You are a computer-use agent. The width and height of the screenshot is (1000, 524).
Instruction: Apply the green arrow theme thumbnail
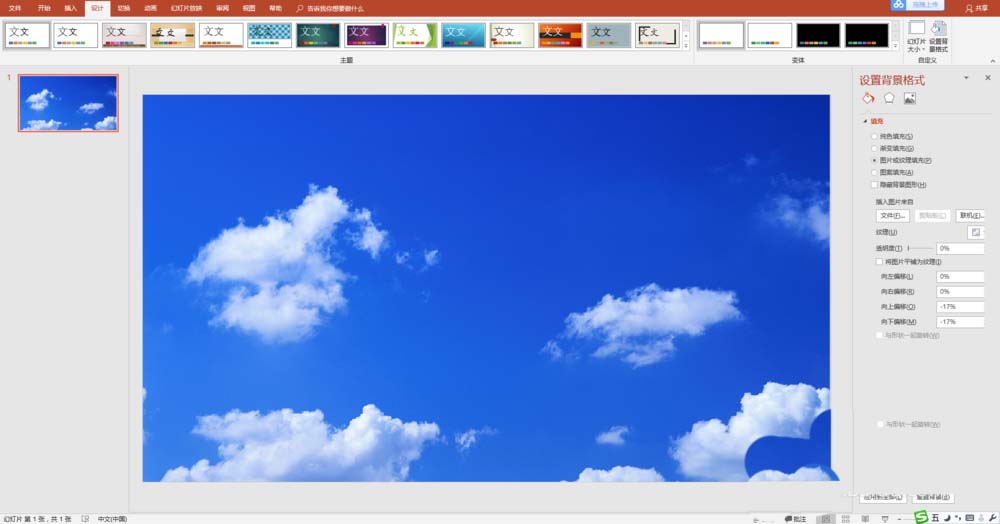click(415, 35)
